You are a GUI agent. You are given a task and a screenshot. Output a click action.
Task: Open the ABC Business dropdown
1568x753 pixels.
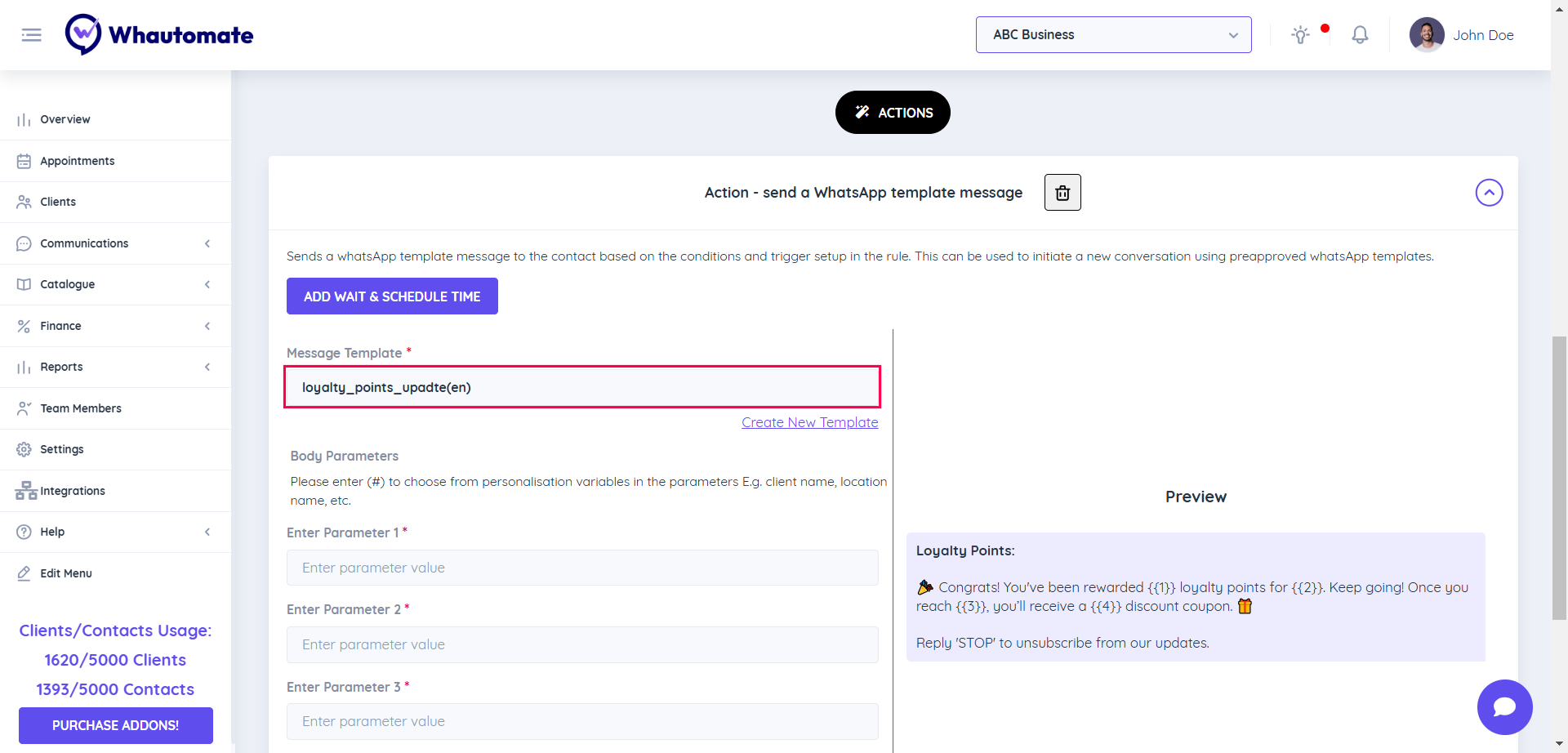coord(1113,35)
